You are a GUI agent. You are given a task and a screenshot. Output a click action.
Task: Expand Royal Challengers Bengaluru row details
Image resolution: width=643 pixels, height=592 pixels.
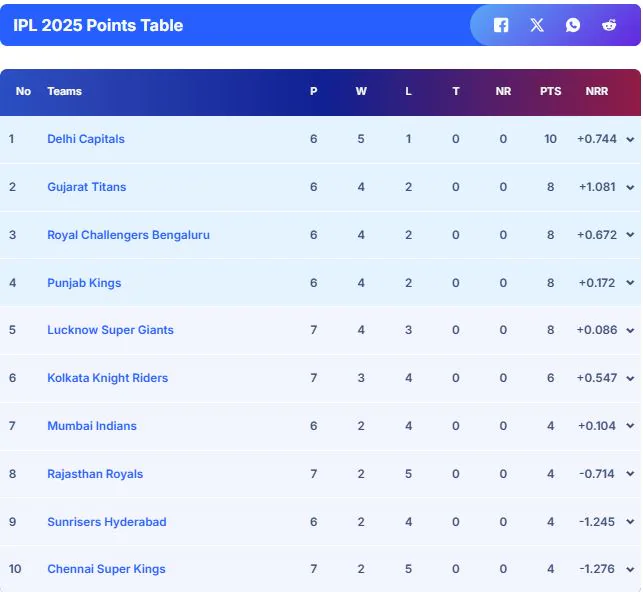click(630, 236)
